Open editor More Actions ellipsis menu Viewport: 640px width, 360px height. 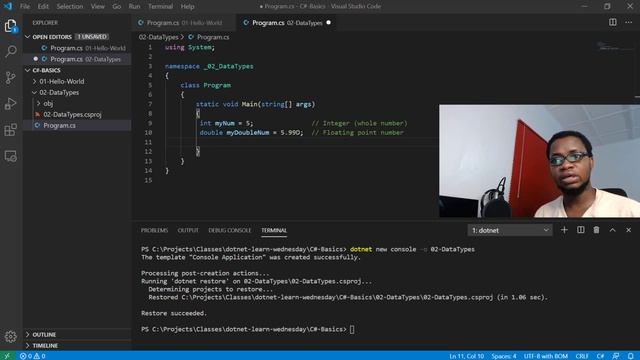[629, 22]
